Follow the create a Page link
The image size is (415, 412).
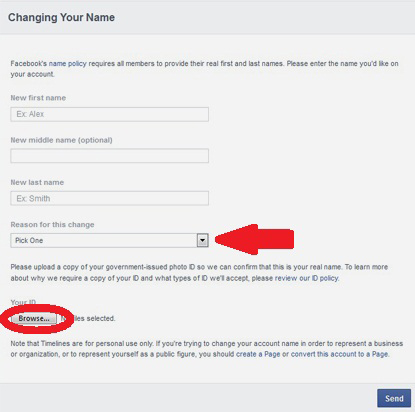[x=258, y=354]
